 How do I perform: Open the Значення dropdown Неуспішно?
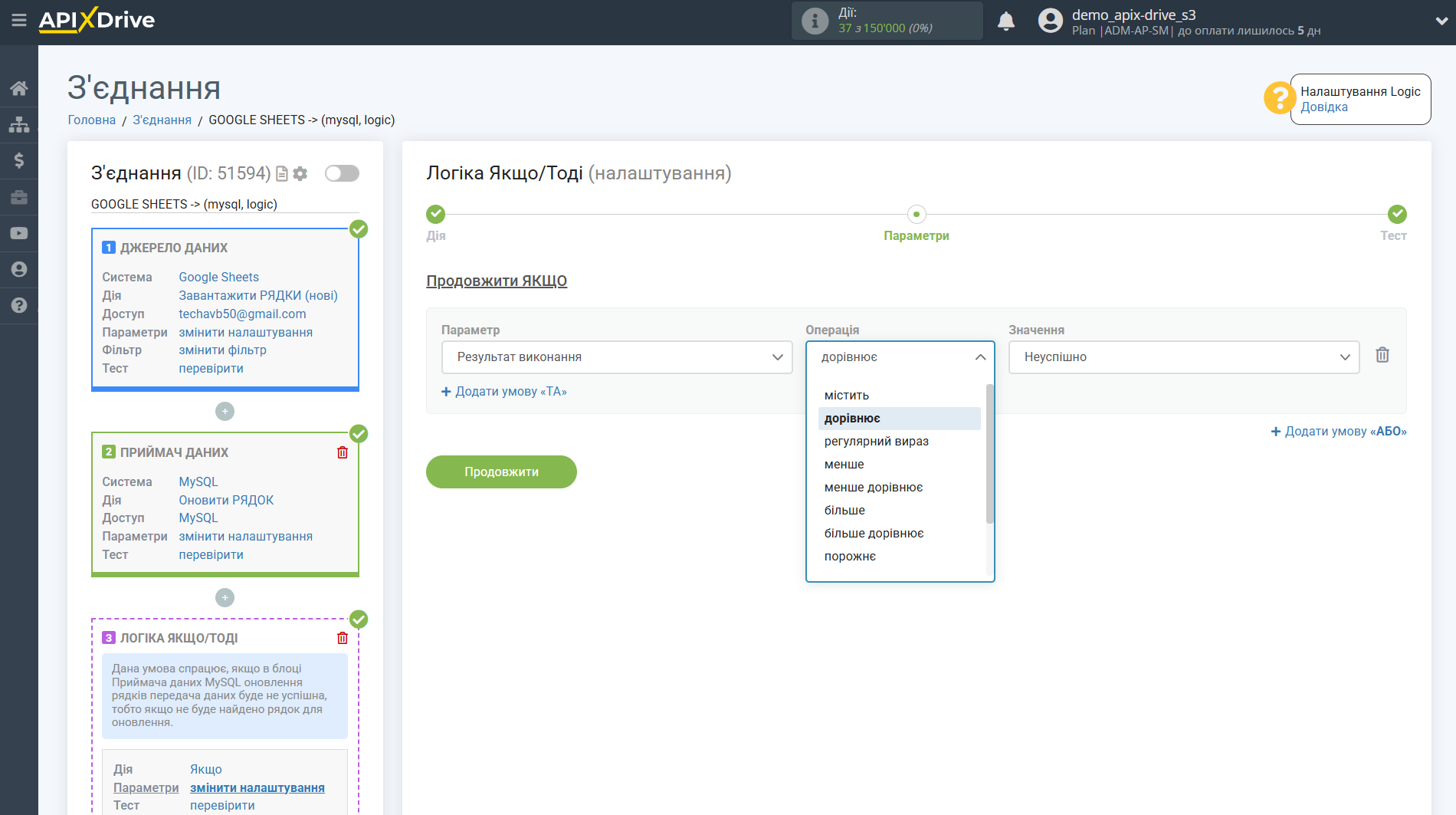click(x=1184, y=357)
